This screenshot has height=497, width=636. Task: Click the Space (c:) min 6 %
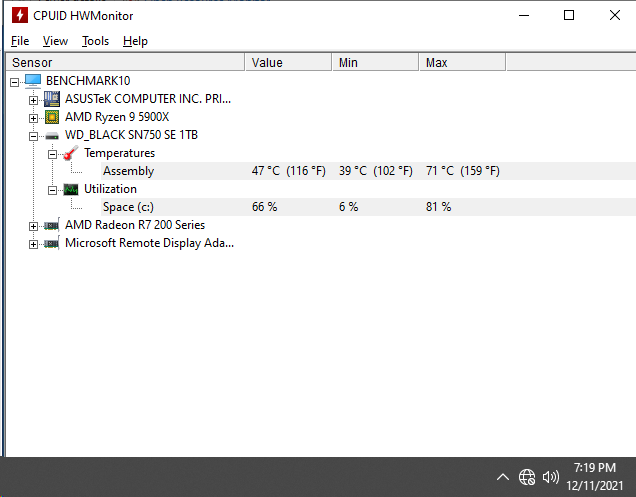click(348, 207)
